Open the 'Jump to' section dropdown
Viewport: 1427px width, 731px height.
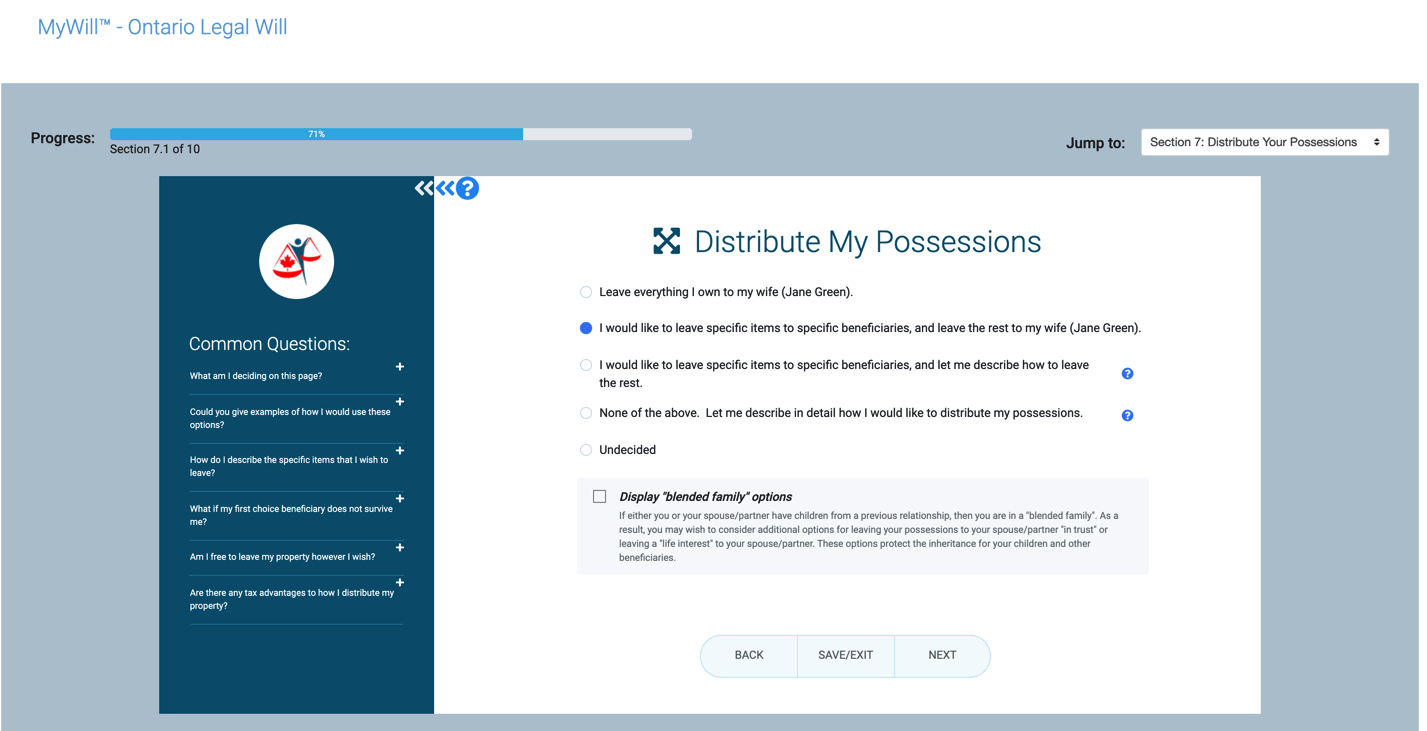pyautogui.click(x=1264, y=142)
